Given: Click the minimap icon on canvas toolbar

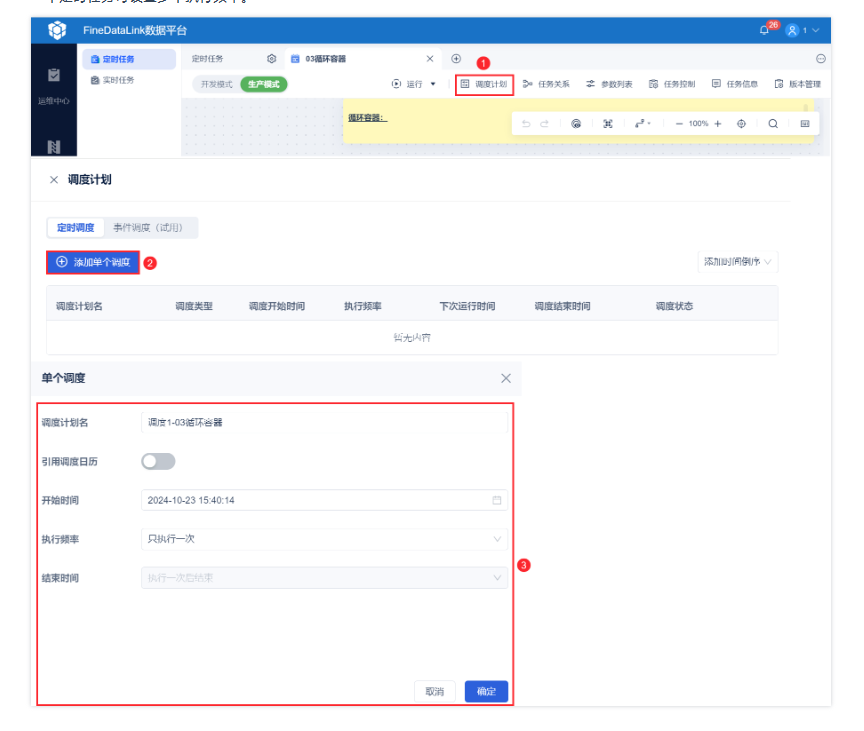Looking at the screenshot, I should point(805,124).
